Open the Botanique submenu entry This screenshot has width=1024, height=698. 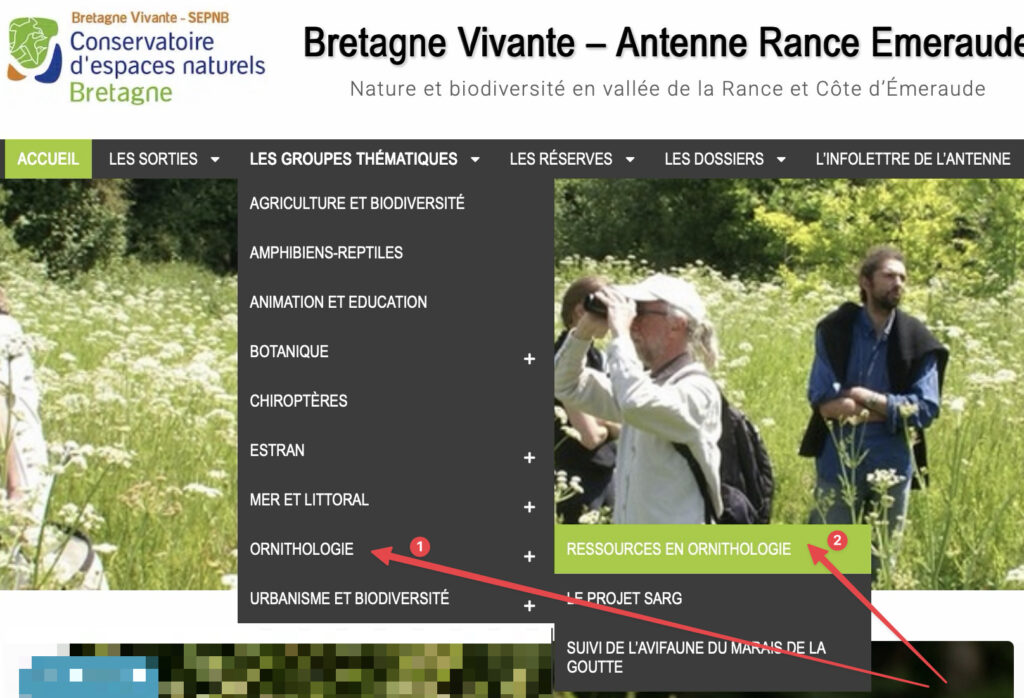point(289,351)
